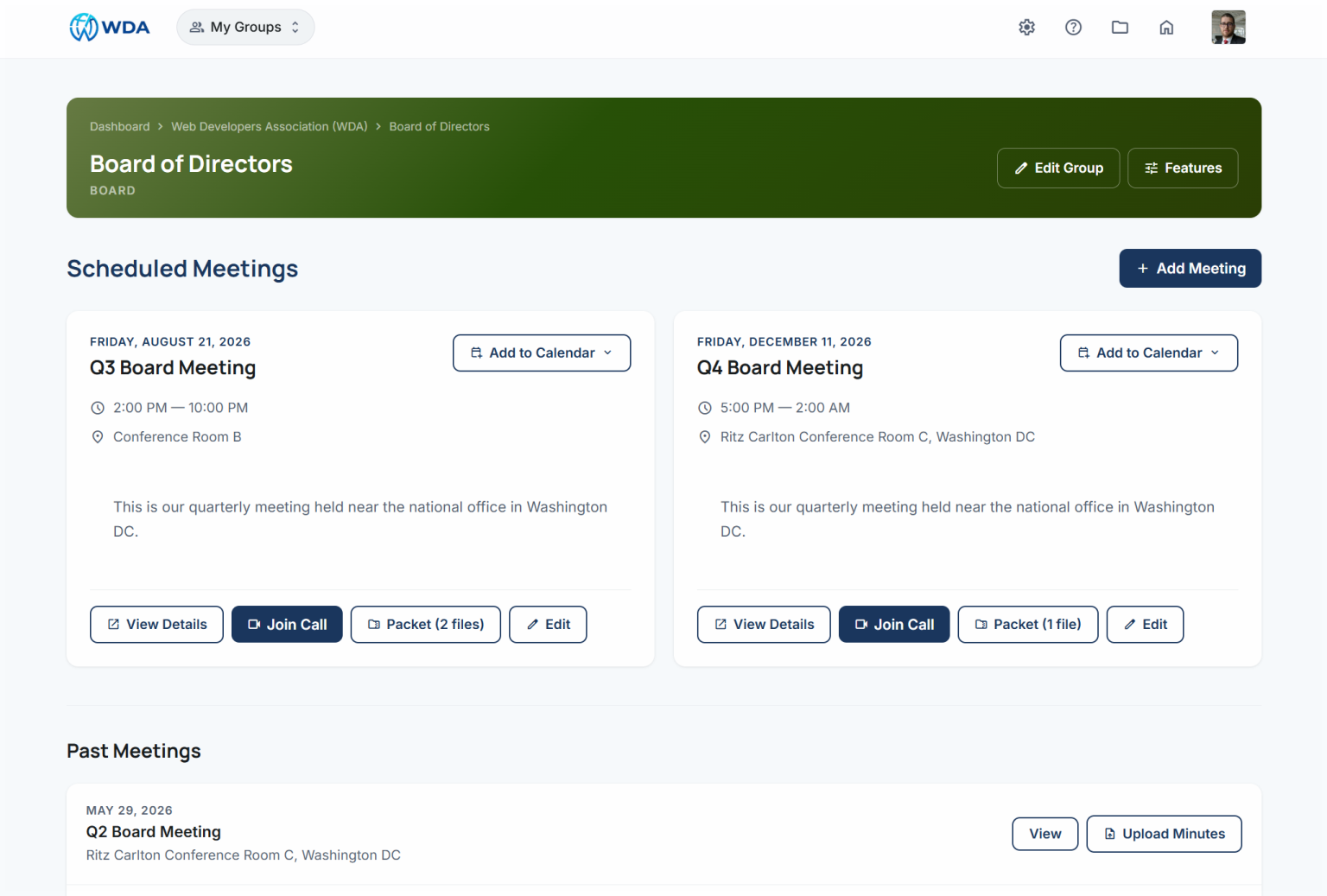This screenshot has width=1327, height=896.
Task: Join Call for Q4 Board Meeting
Action: click(894, 625)
